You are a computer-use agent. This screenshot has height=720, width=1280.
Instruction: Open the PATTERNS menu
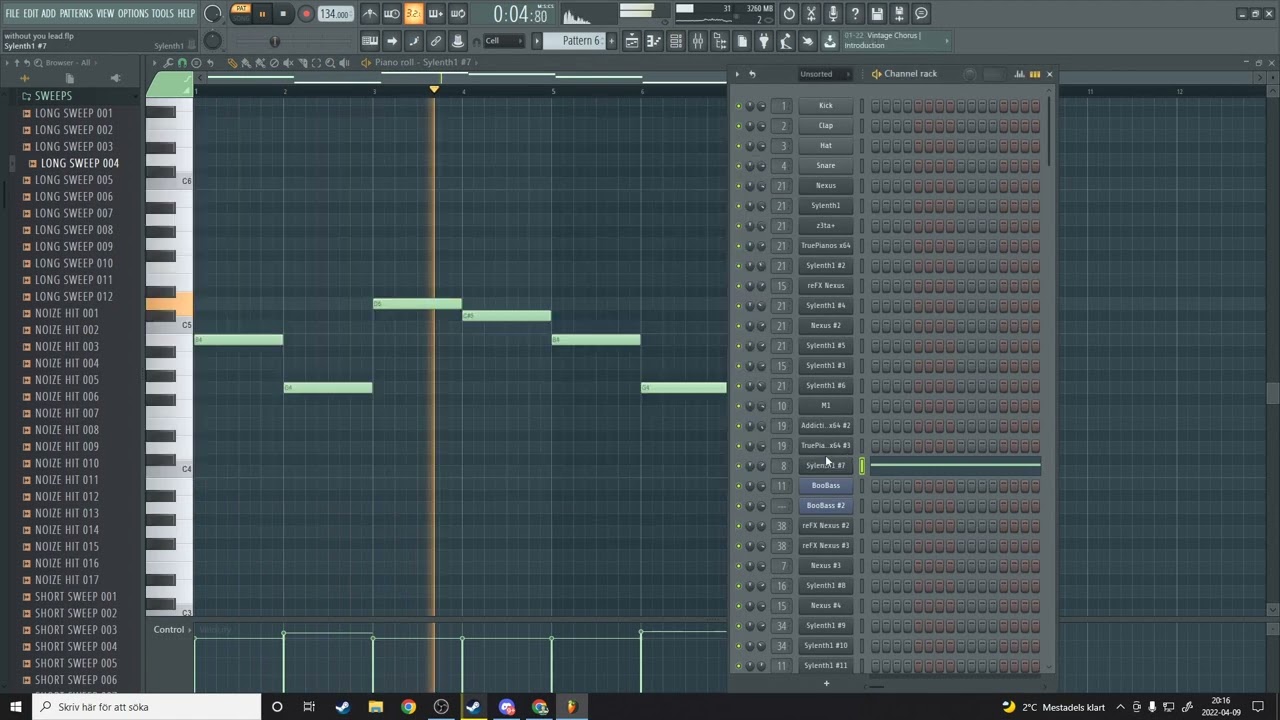pos(76,13)
